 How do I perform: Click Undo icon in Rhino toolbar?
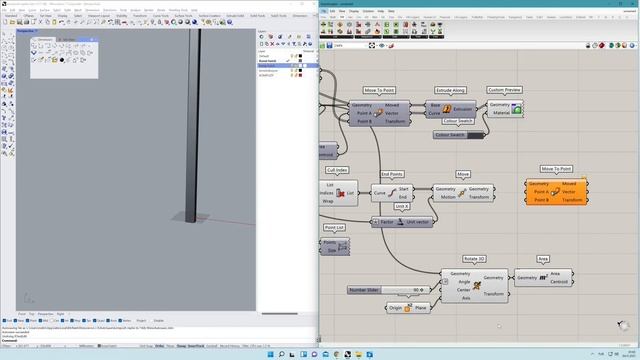[61, 22]
